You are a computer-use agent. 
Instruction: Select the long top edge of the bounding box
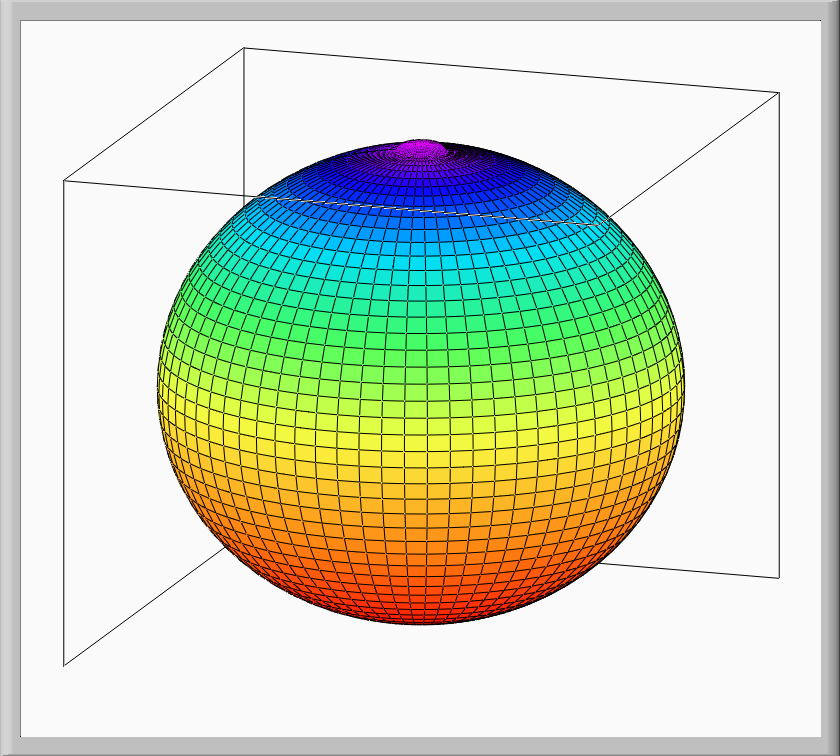(510, 69)
